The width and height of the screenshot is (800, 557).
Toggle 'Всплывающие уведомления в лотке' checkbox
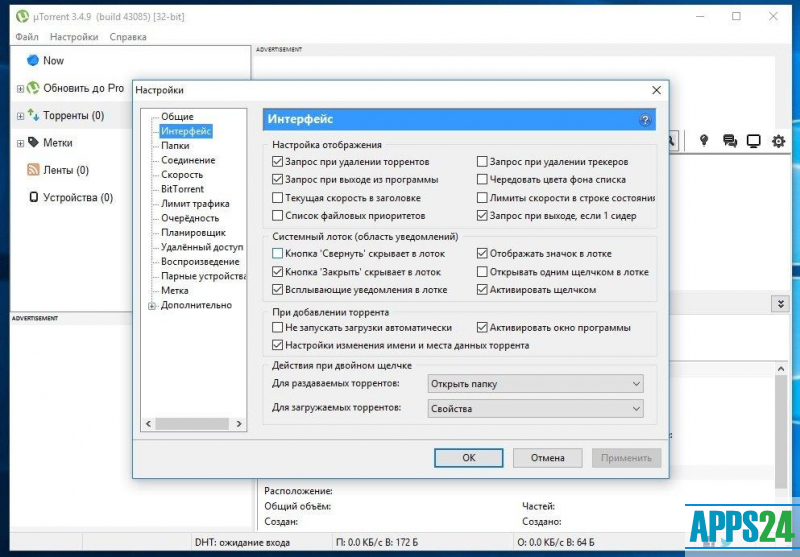tap(277, 290)
